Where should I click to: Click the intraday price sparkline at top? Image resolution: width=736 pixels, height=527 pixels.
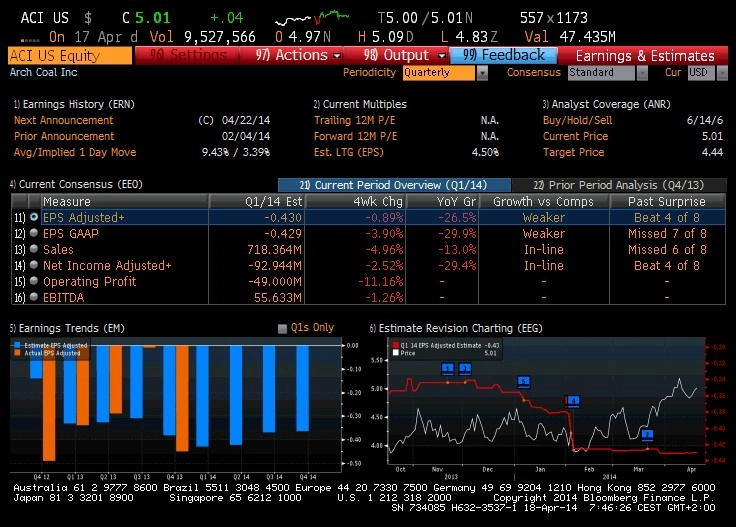[312, 18]
